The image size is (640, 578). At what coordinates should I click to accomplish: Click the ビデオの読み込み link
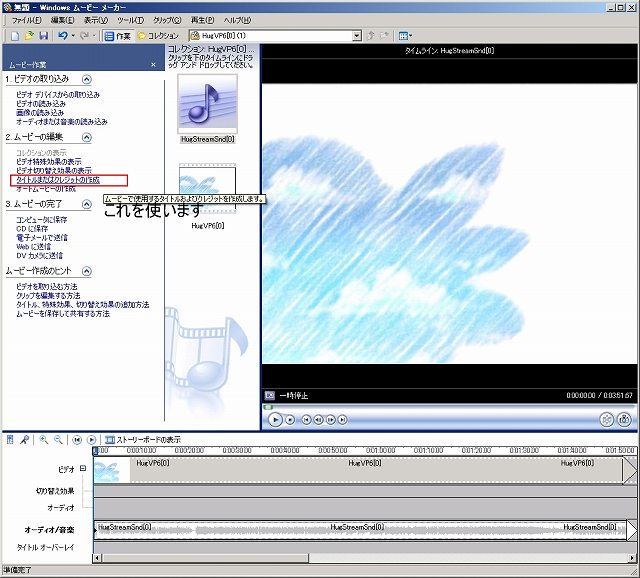(41, 104)
